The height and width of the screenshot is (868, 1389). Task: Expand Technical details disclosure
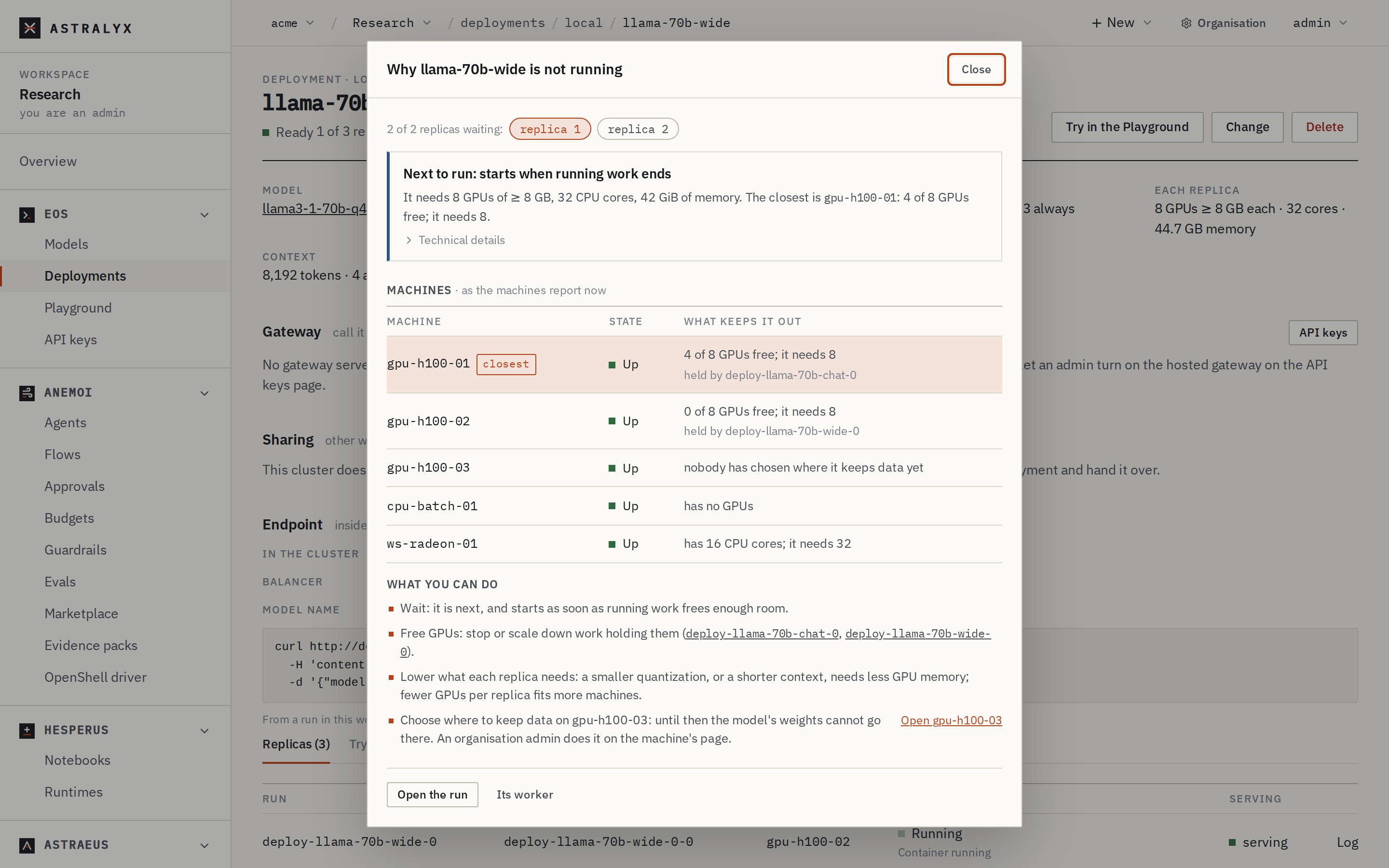455,240
